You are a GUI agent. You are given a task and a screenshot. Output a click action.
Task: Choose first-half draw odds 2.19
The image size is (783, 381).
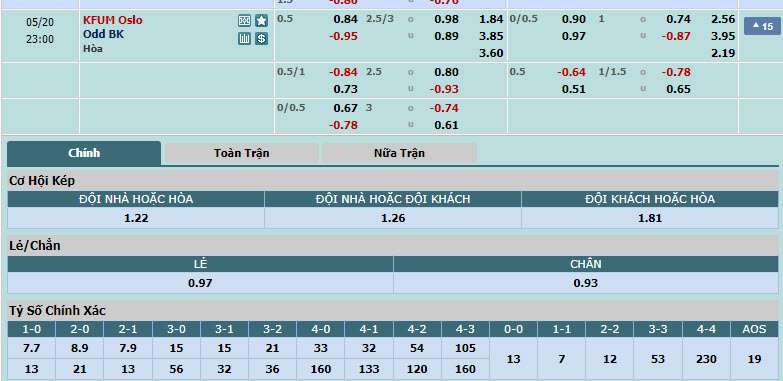pos(723,53)
